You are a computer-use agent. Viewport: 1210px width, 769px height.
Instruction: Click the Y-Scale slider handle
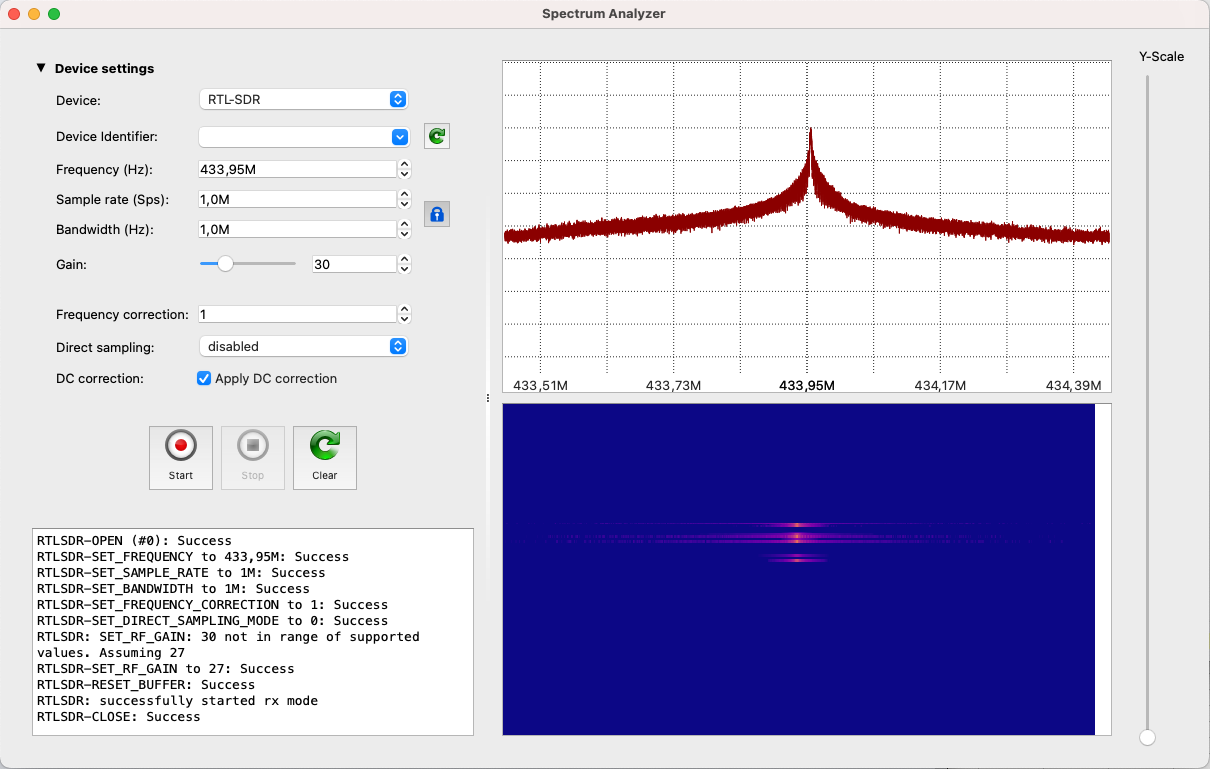1147,738
